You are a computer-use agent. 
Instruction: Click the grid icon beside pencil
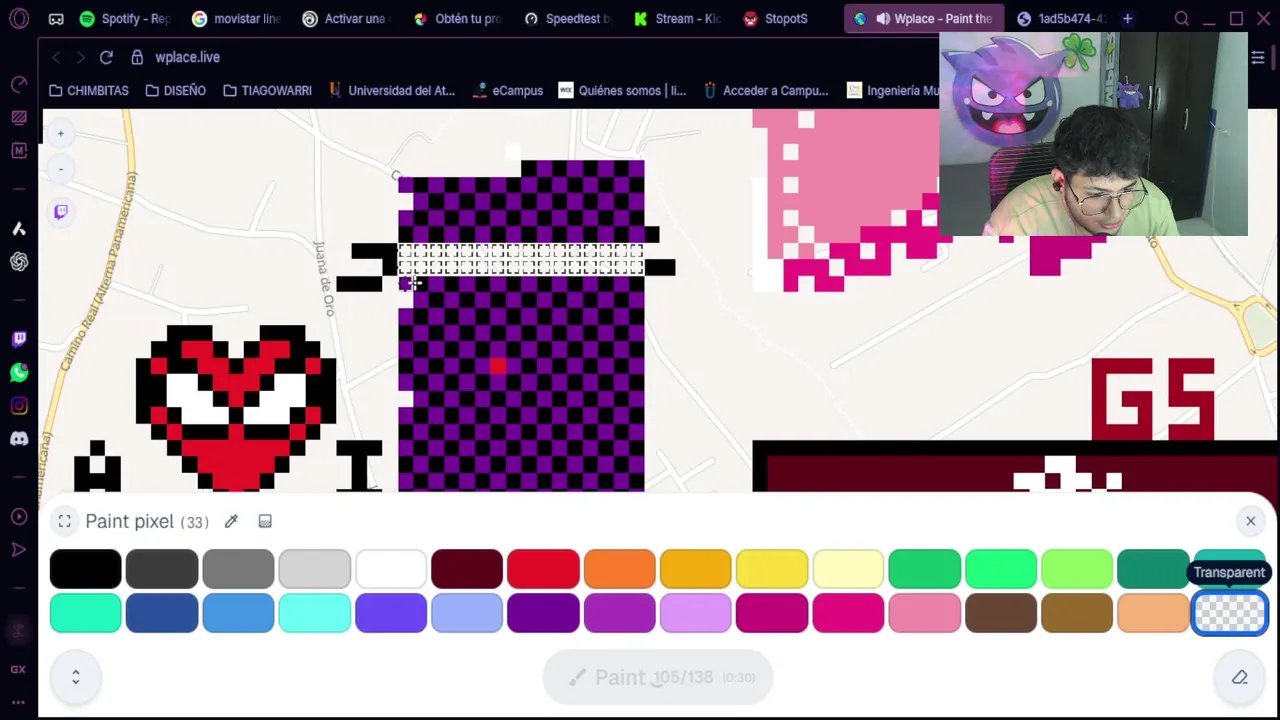pyautogui.click(x=265, y=521)
